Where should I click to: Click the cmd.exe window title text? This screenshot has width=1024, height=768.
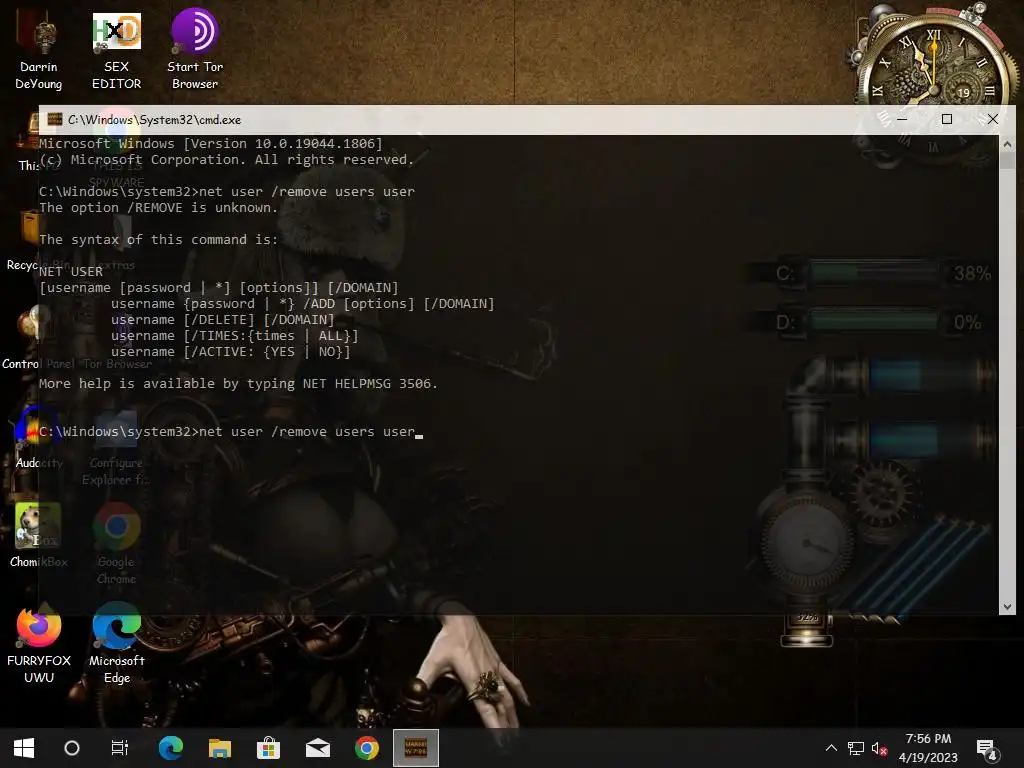click(155, 120)
